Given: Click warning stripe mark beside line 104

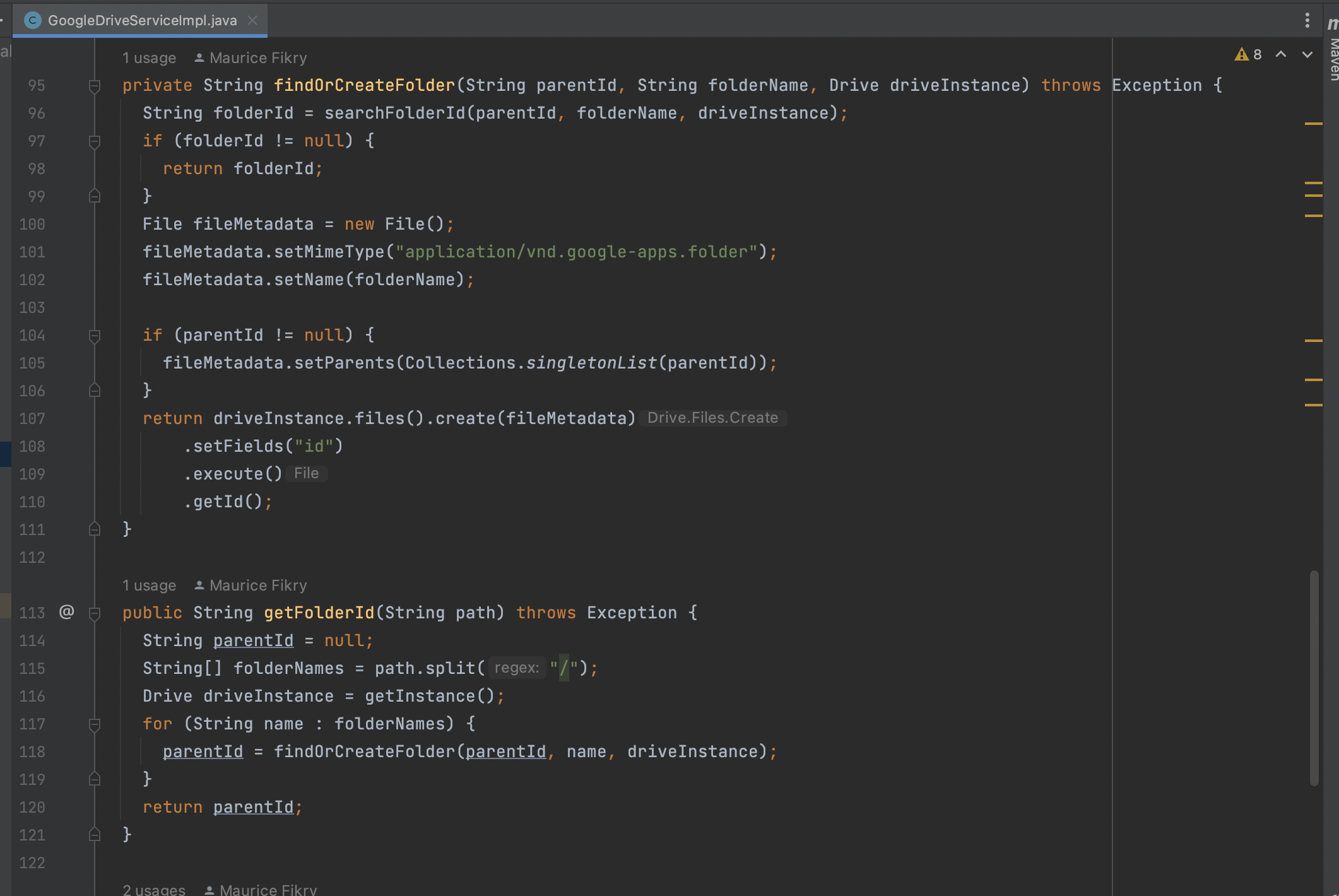Looking at the screenshot, I should click(x=1313, y=341).
